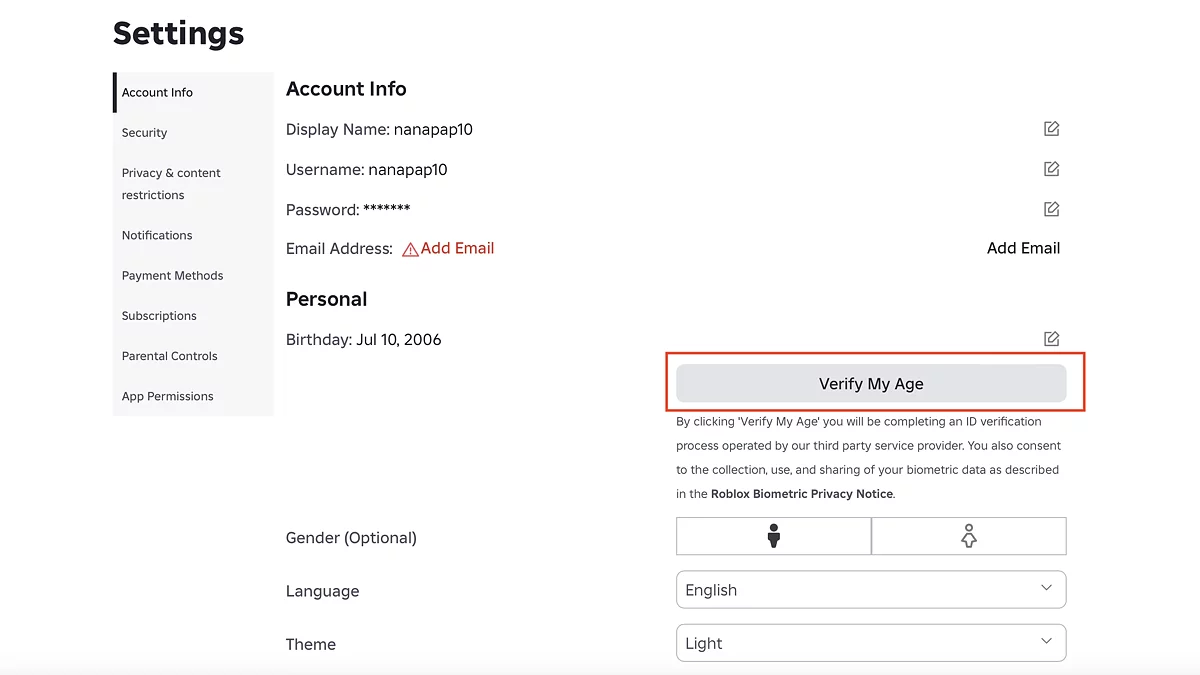
Task: Switch to the Security tab
Action: click(193, 132)
